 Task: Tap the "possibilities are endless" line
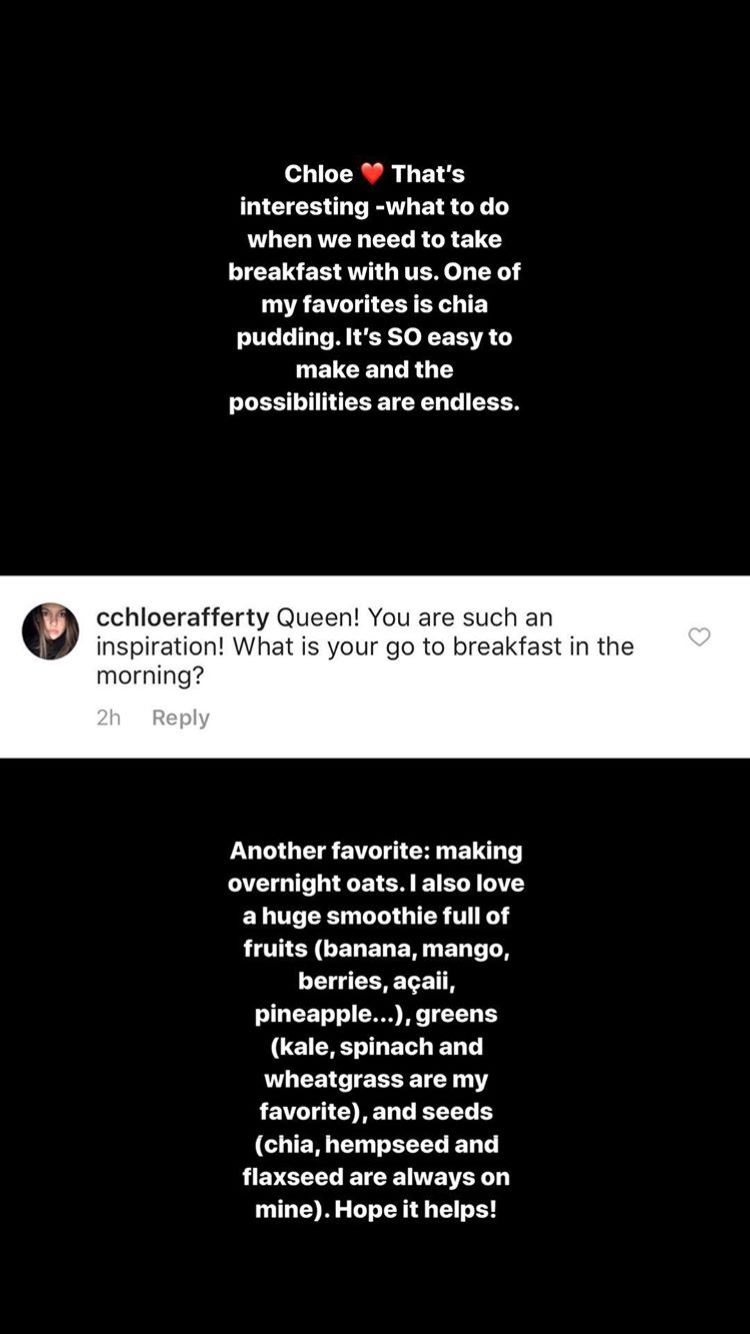click(375, 402)
